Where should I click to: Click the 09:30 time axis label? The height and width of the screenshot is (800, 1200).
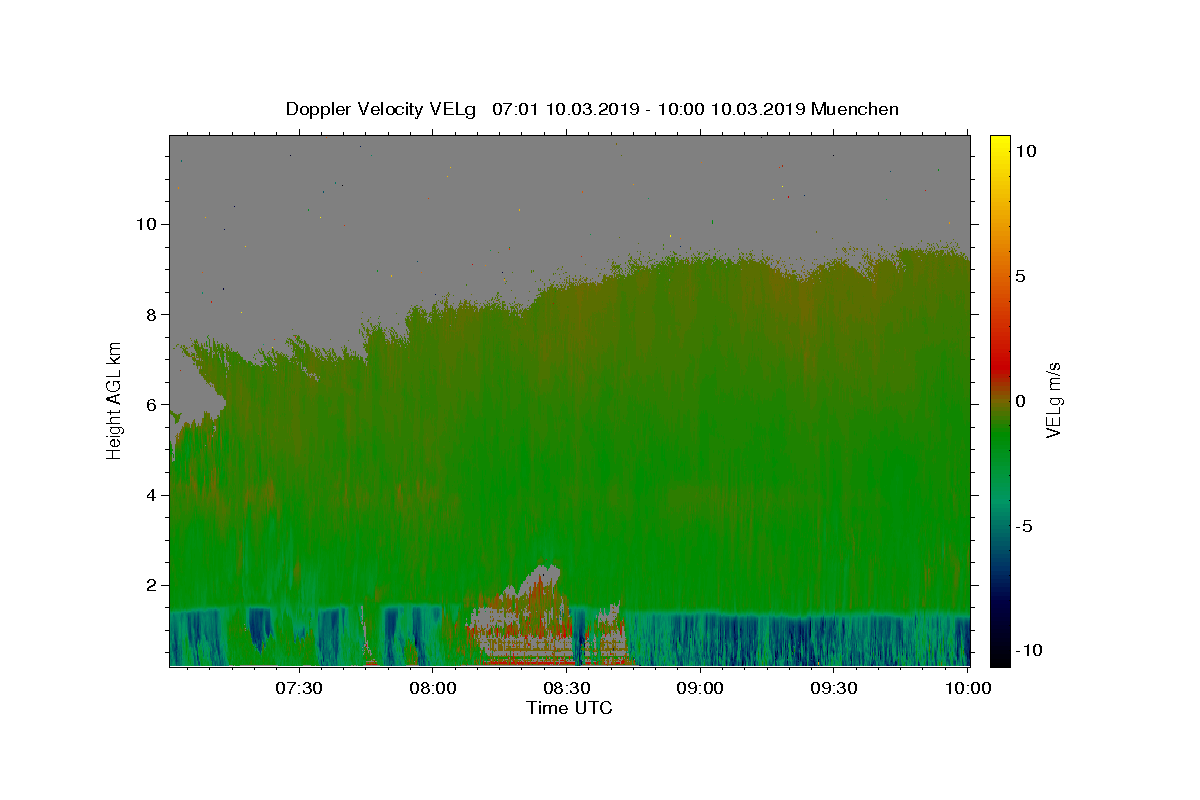tap(834, 688)
